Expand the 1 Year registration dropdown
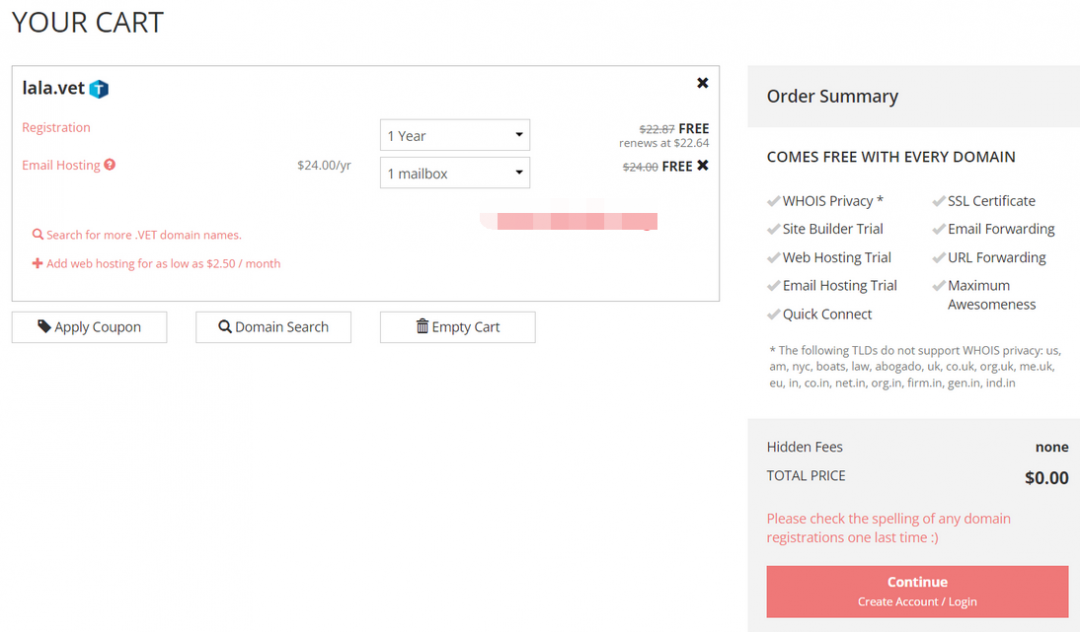The width and height of the screenshot is (1080, 632). point(454,136)
